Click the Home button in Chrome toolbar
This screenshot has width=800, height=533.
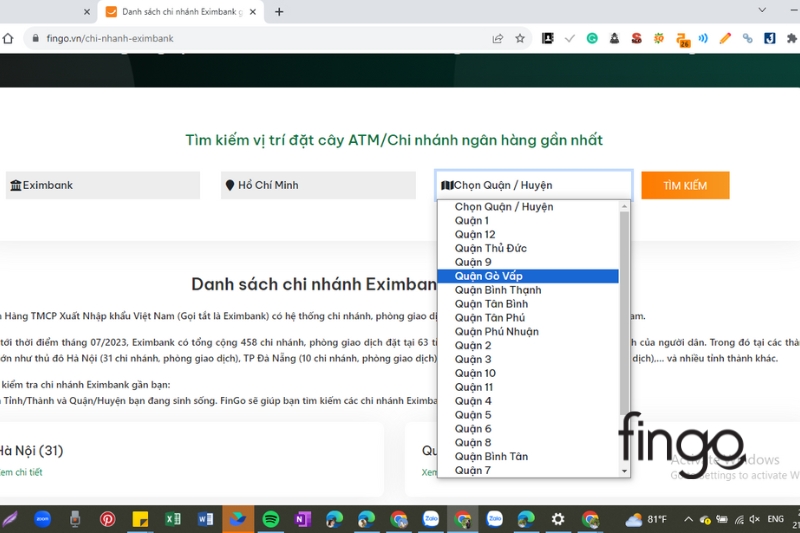[x=8, y=38]
